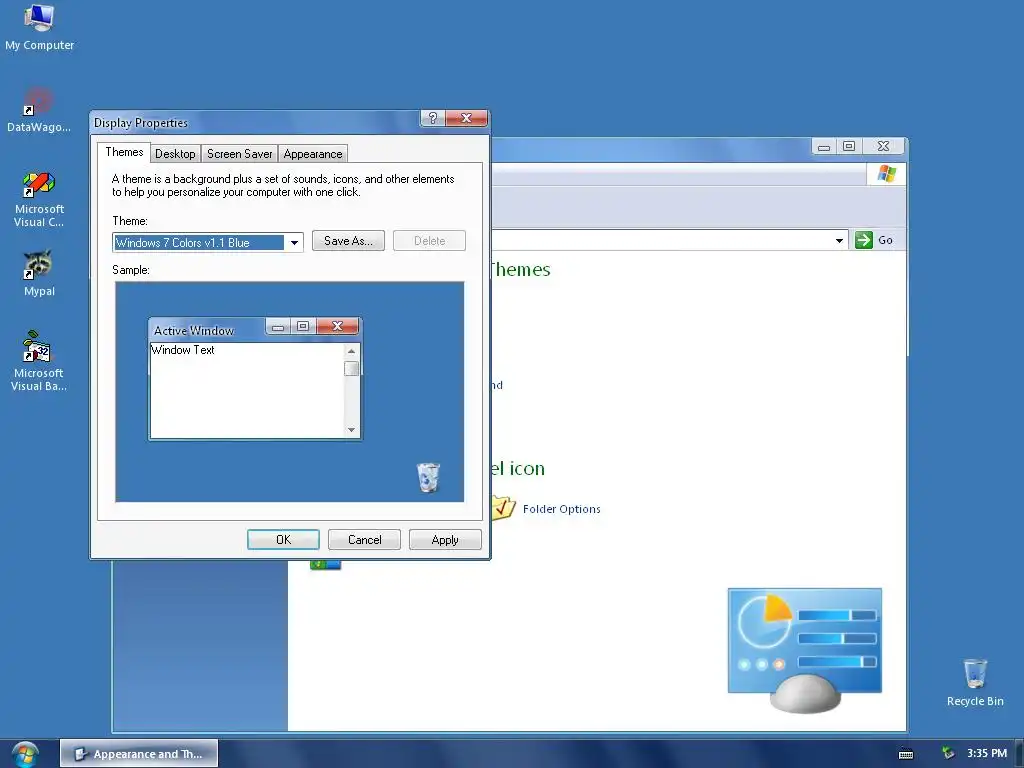Click the sample window scroll up arrow
The height and width of the screenshot is (768, 1024).
(x=351, y=351)
